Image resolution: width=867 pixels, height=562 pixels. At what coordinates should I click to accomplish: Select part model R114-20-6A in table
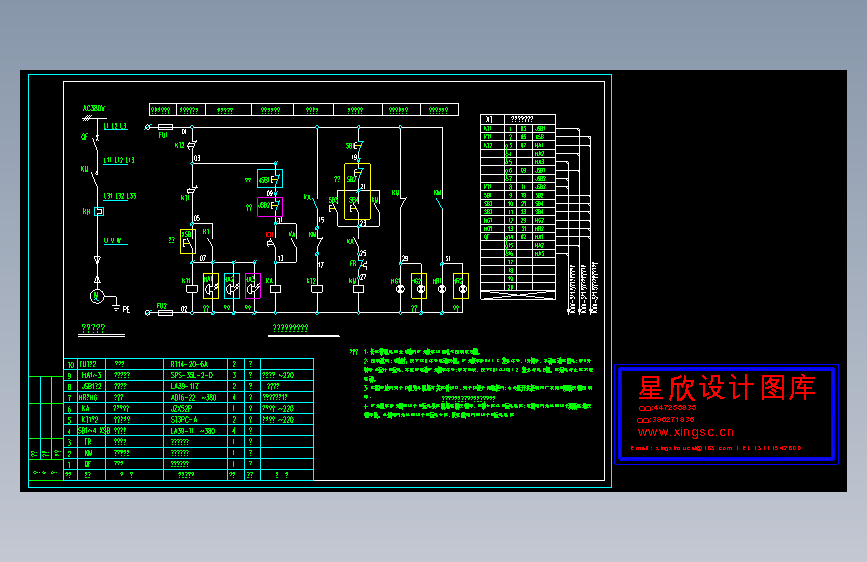[x=189, y=364]
